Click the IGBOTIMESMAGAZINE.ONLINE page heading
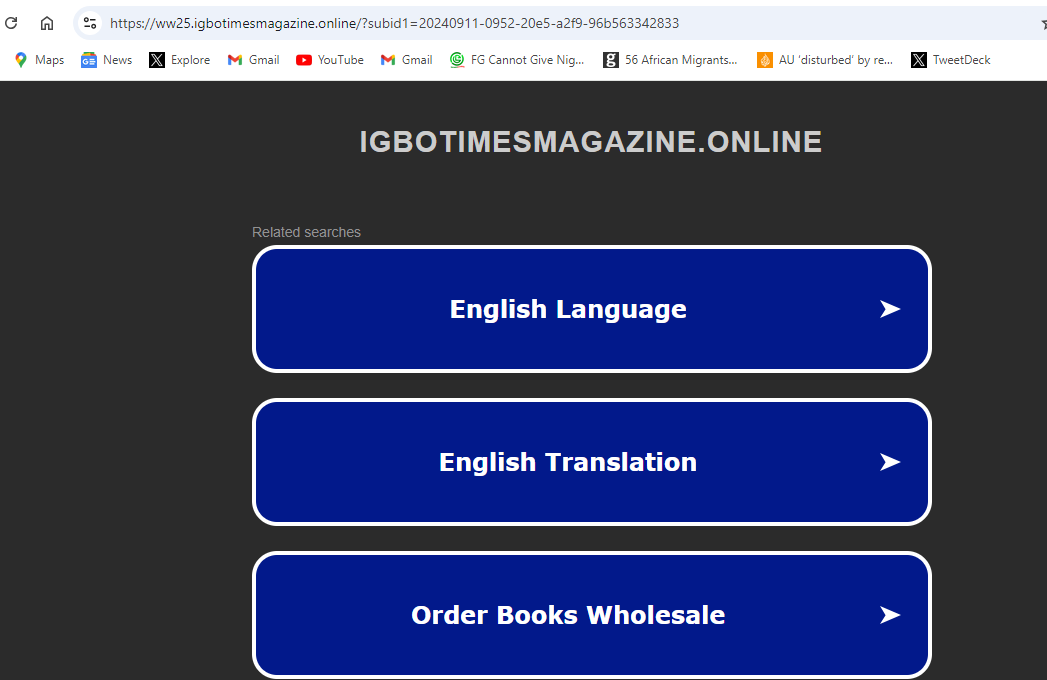This screenshot has height=680, width=1047. 591,142
